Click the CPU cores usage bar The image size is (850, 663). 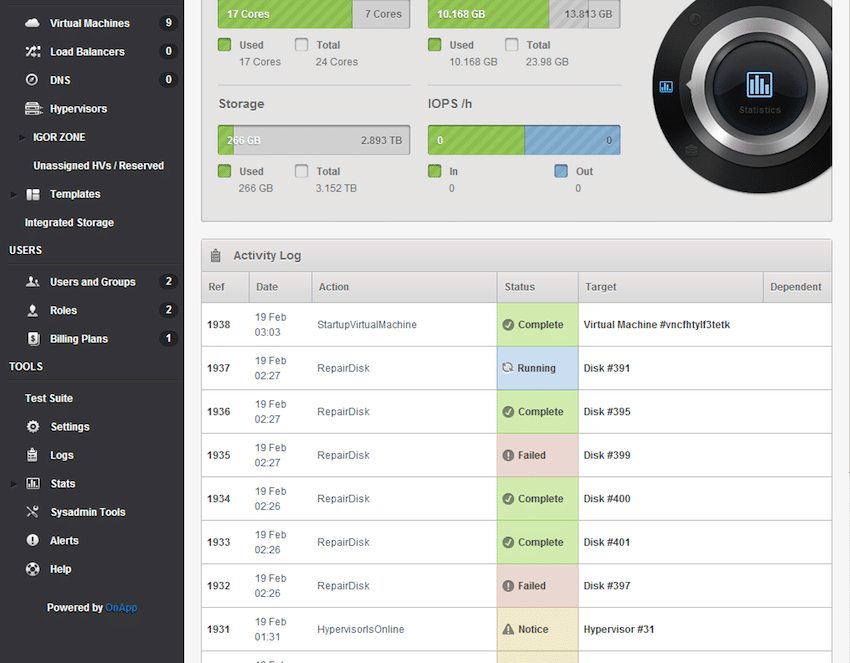click(x=314, y=14)
